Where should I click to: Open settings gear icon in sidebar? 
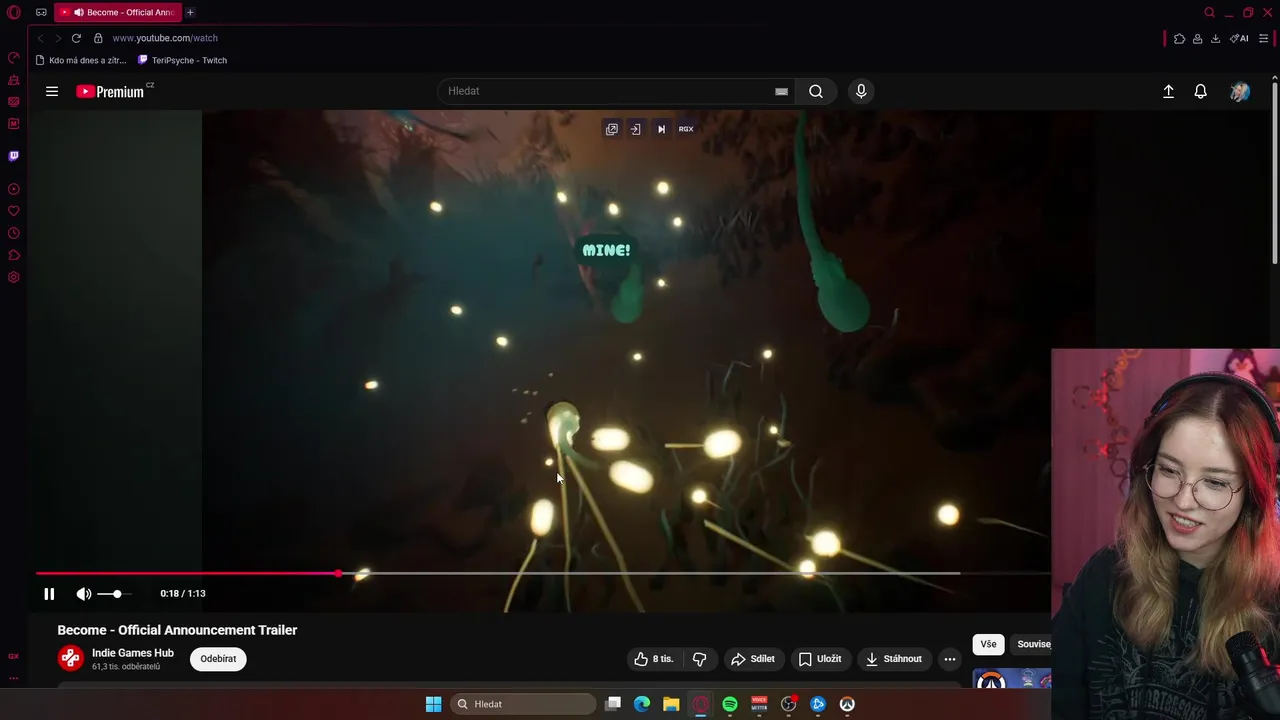pyautogui.click(x=14, y=277)
